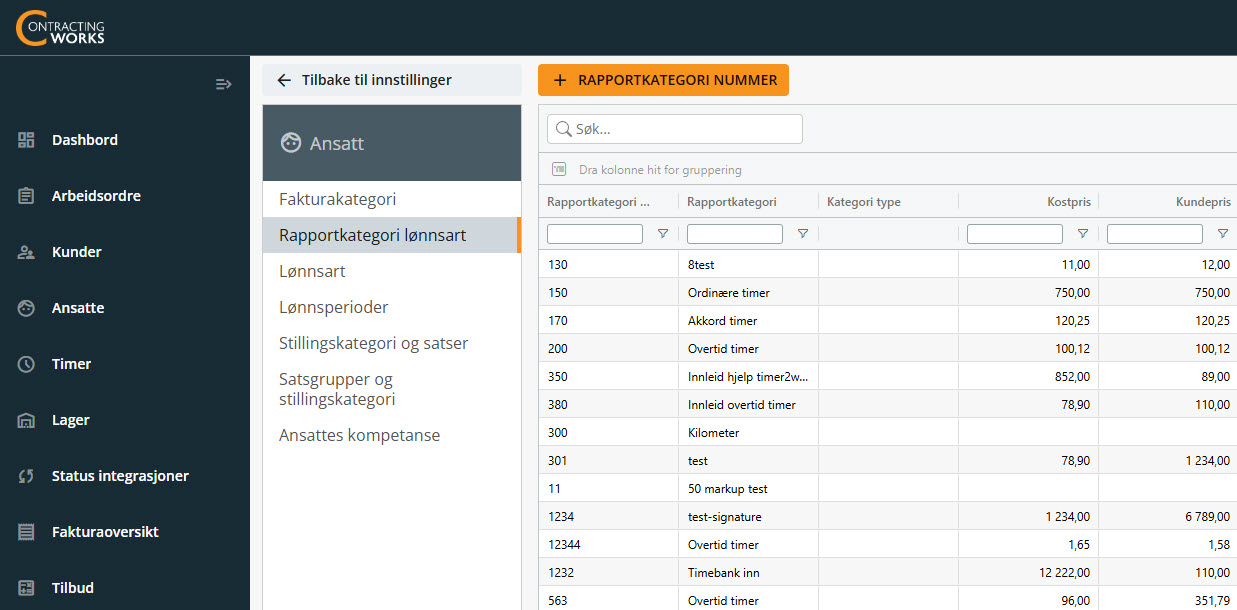Viewport: 1237px width, 610px height.
Task: Click the Lager warehouse icon
Action: click(27, 420)
